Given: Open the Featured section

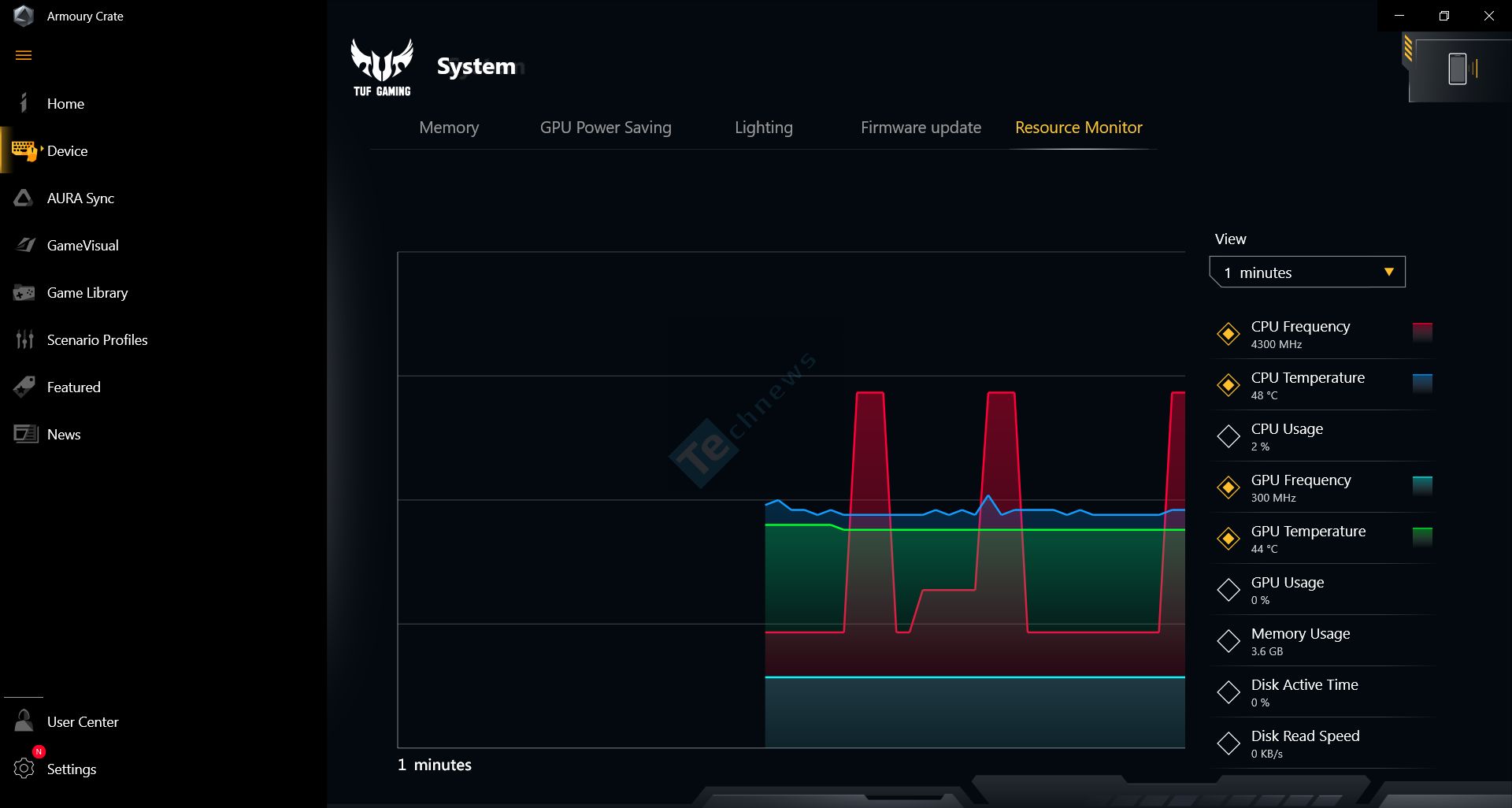Looking at the screenshot, I should click(74, 387).
